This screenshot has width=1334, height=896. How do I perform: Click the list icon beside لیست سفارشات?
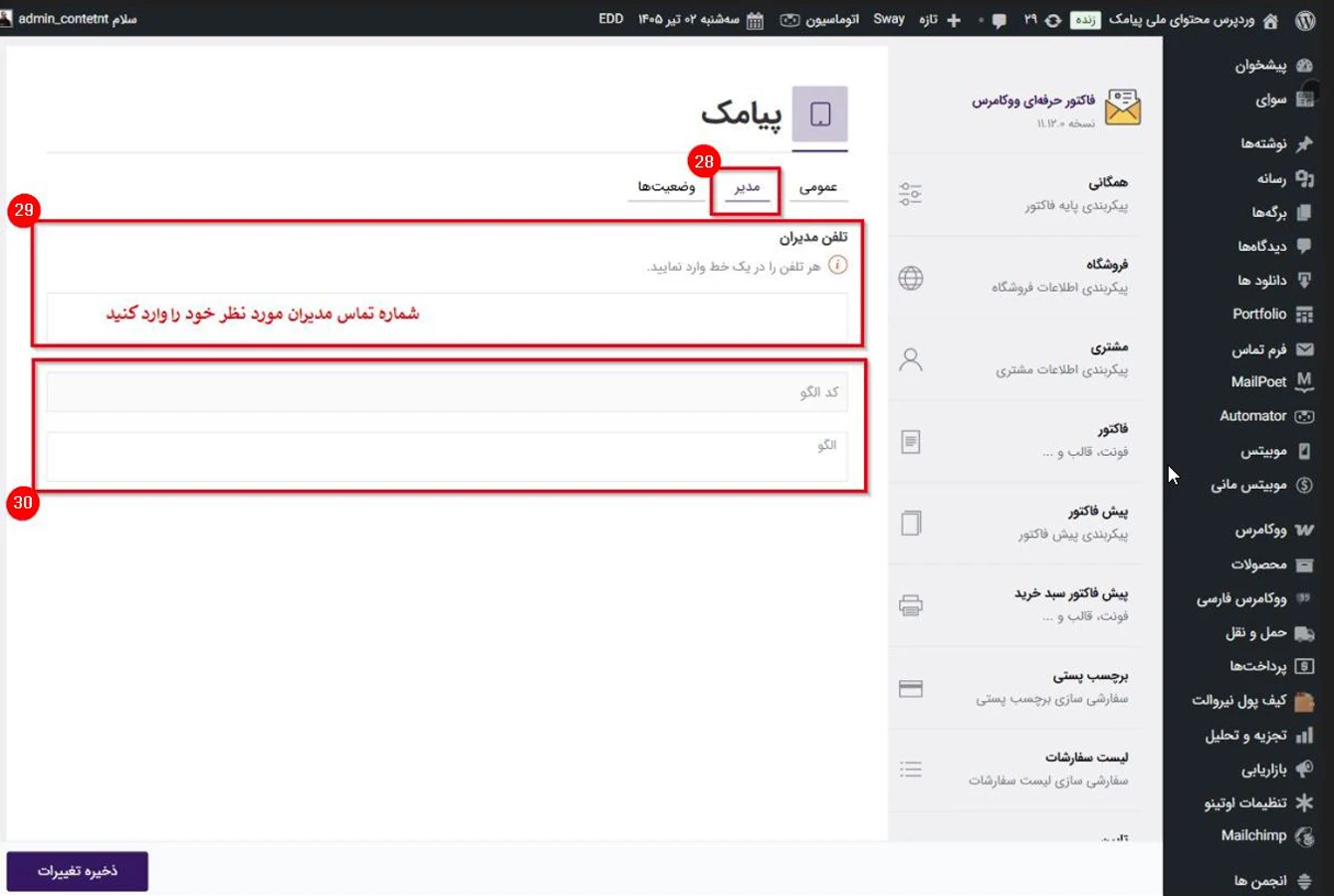(911, 770)
